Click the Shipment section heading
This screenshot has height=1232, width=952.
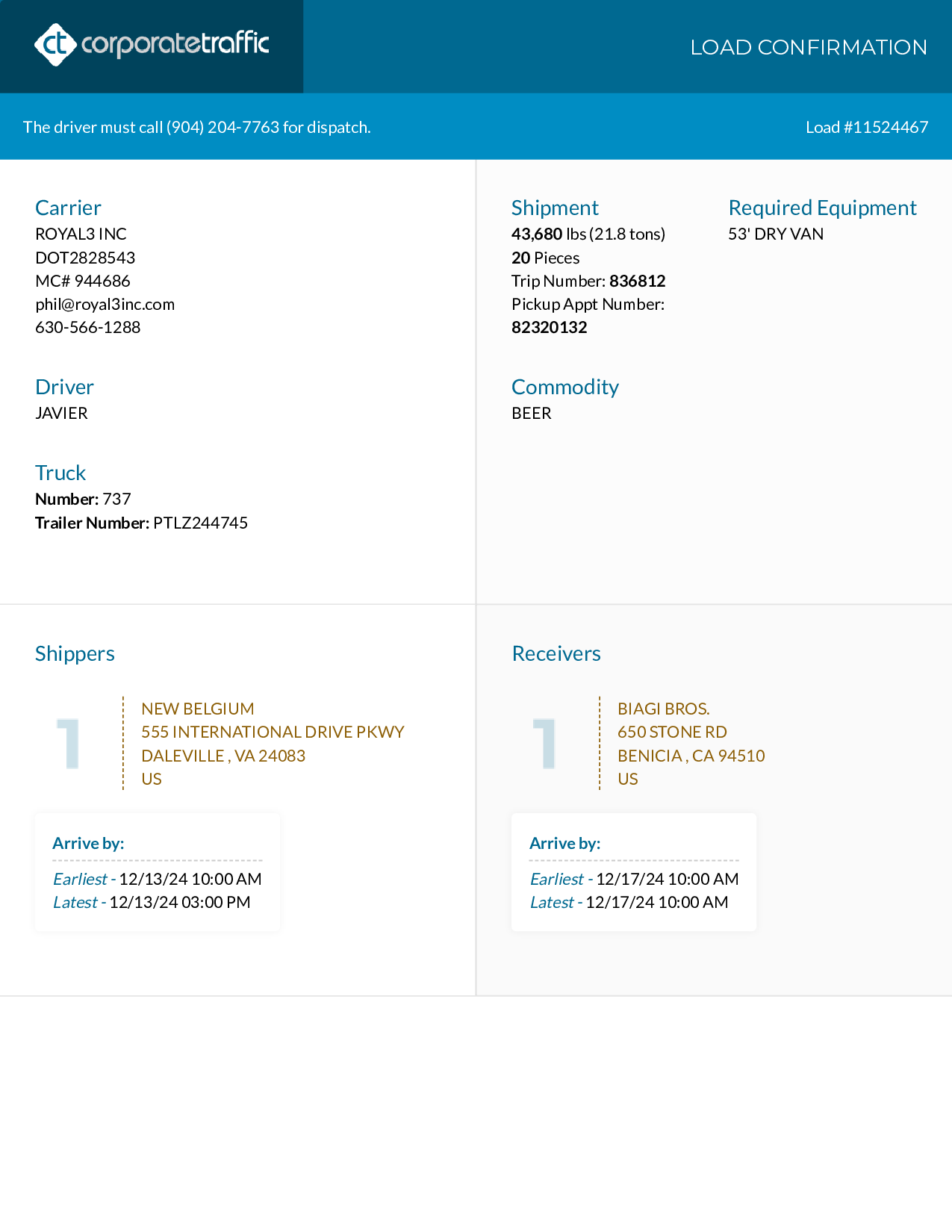pos(555,208)
